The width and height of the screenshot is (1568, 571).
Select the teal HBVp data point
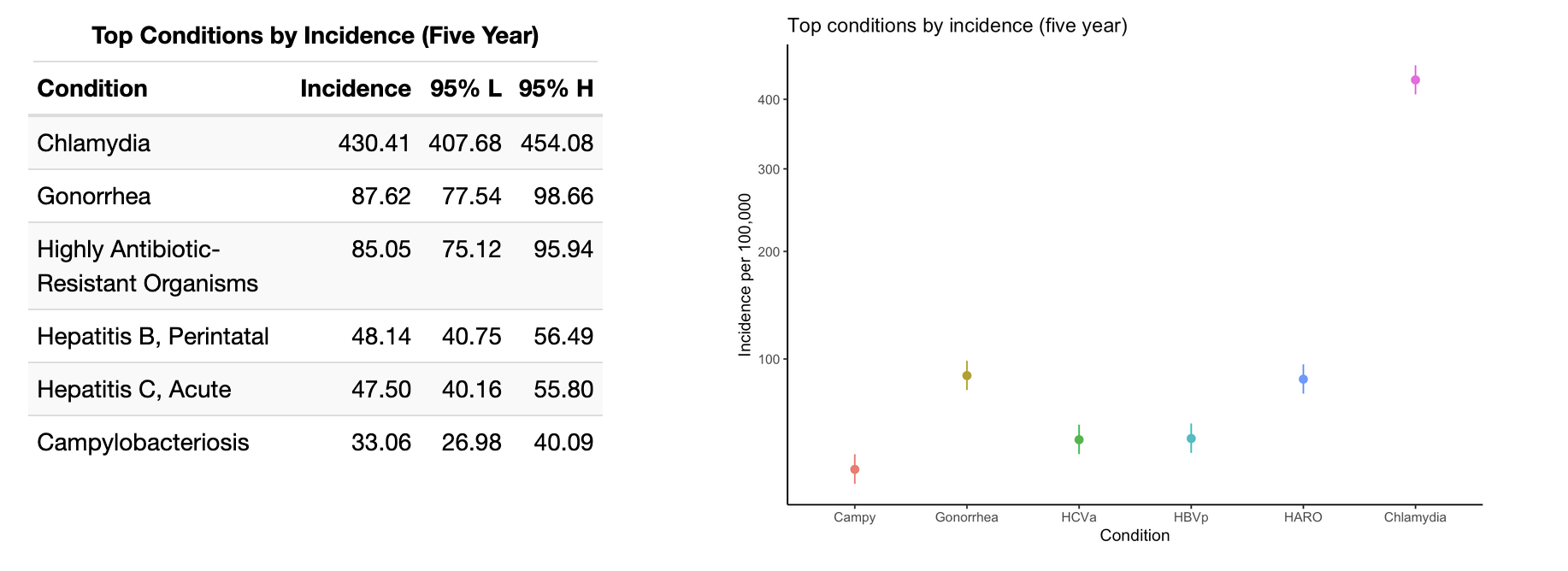point(1191,439)
